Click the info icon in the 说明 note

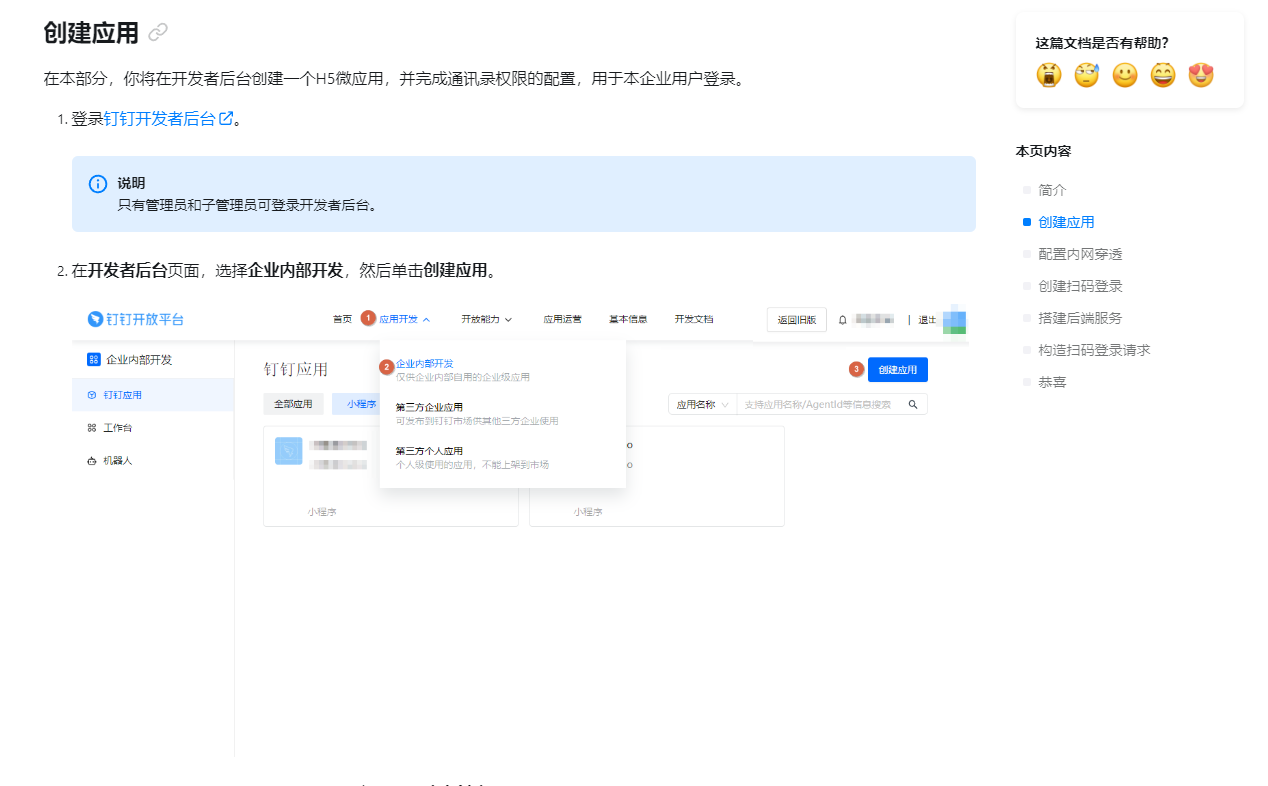pos(98,184)
